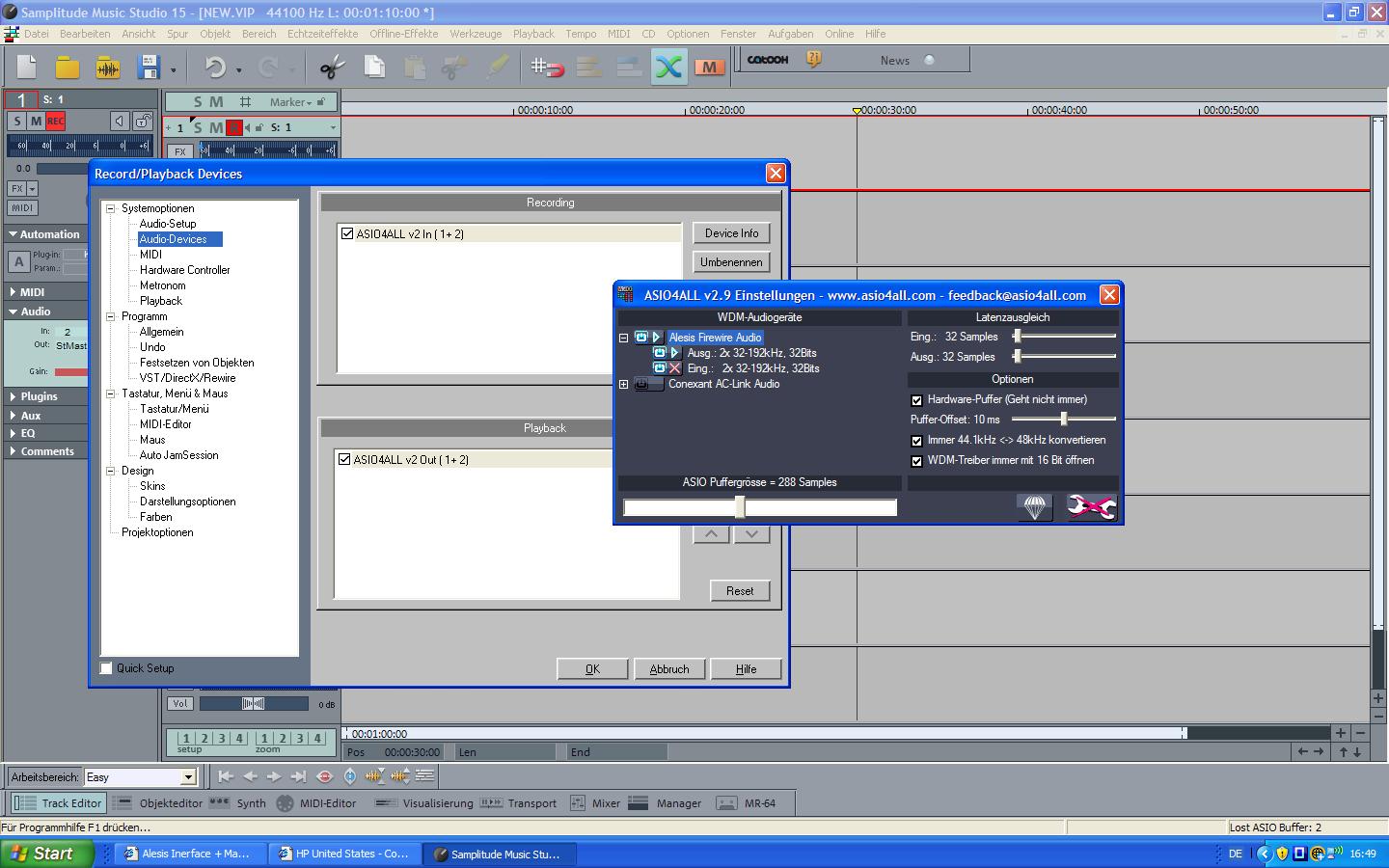
Task: Click the lock icon in track 1 panel
Action: click(x=143, y=121)
